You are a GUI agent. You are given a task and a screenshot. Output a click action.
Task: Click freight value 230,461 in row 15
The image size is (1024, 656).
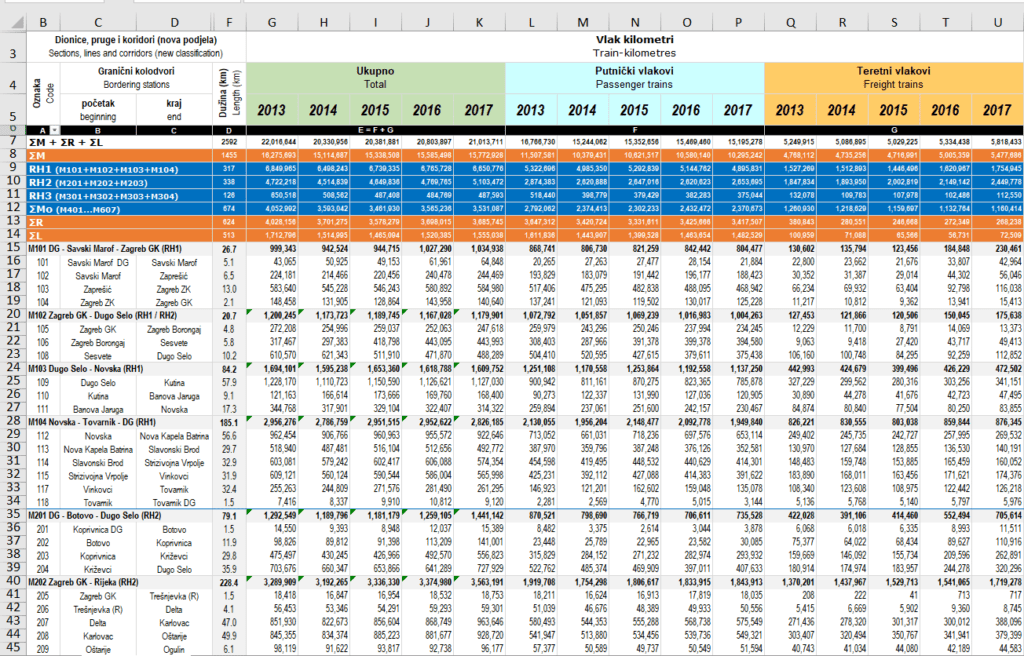[x=998, y=249]
